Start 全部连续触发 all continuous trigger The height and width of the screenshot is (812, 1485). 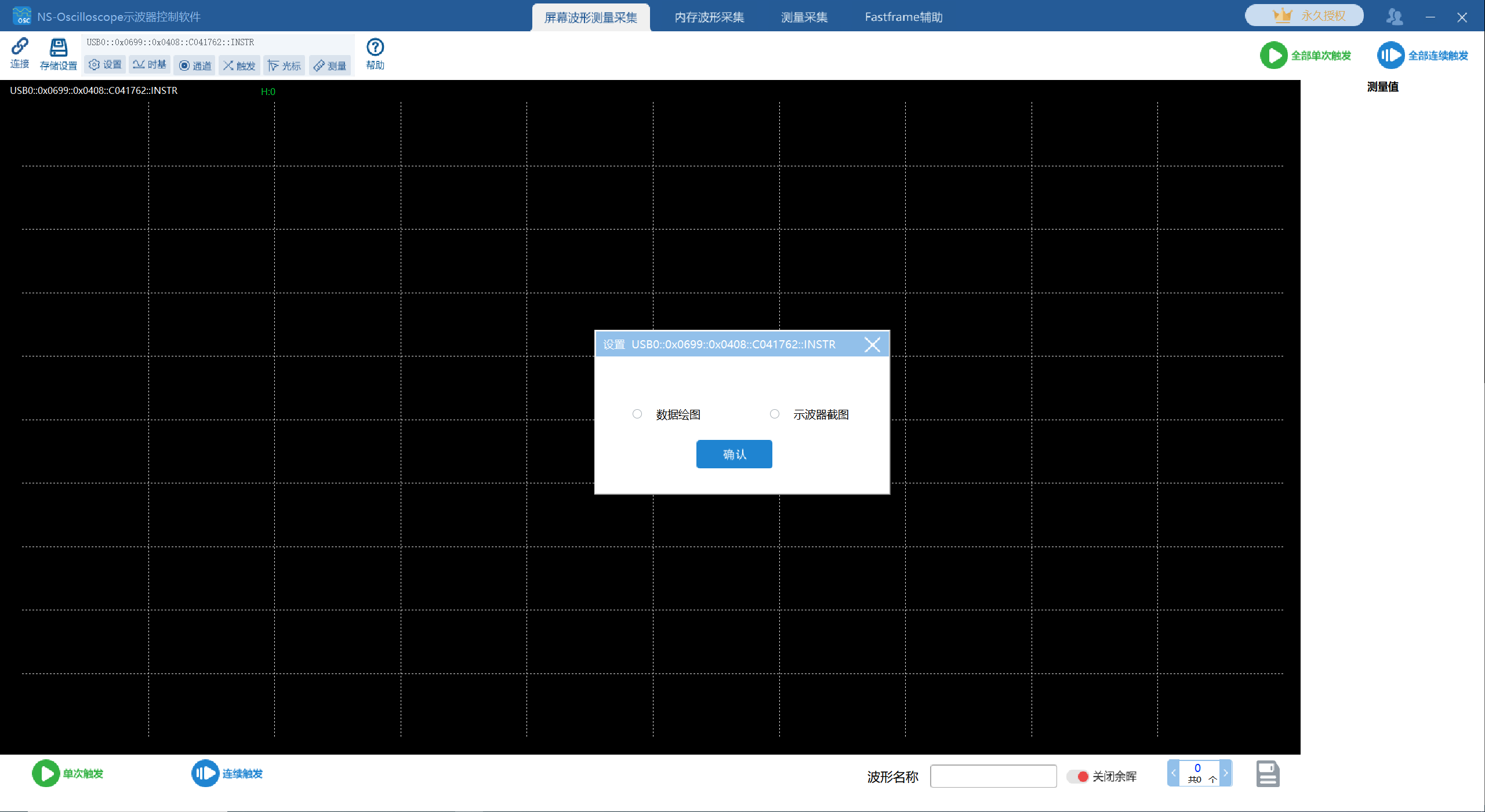point(1423,56)
